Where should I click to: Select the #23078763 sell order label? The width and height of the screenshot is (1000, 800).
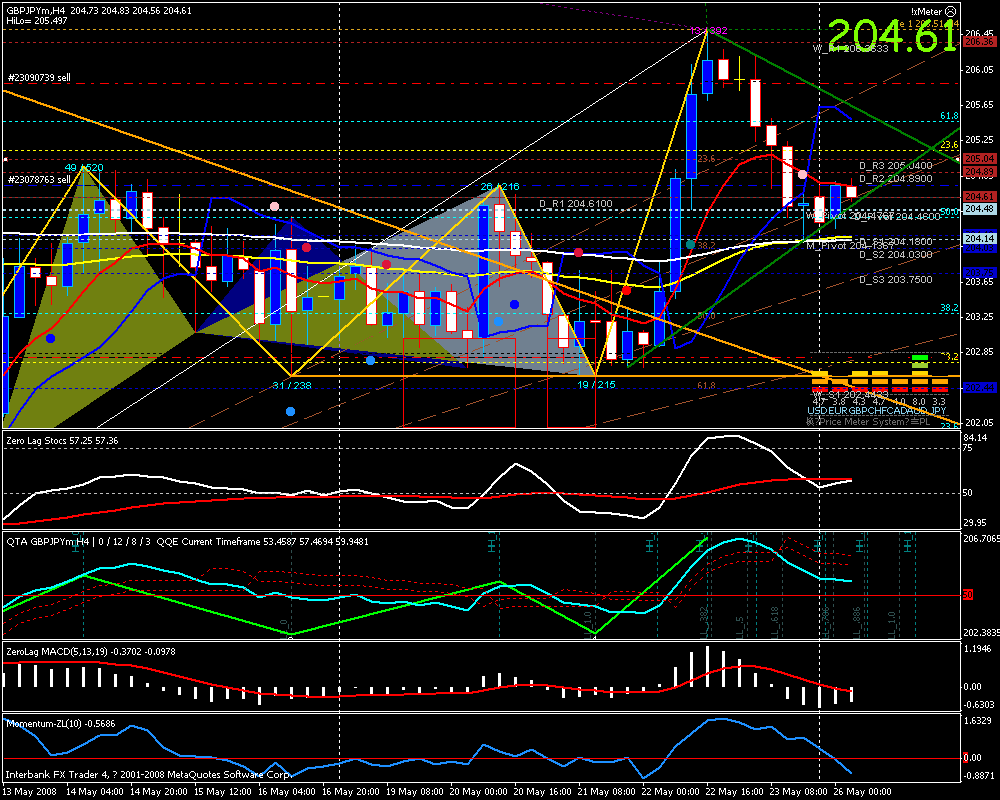point(38,179)
